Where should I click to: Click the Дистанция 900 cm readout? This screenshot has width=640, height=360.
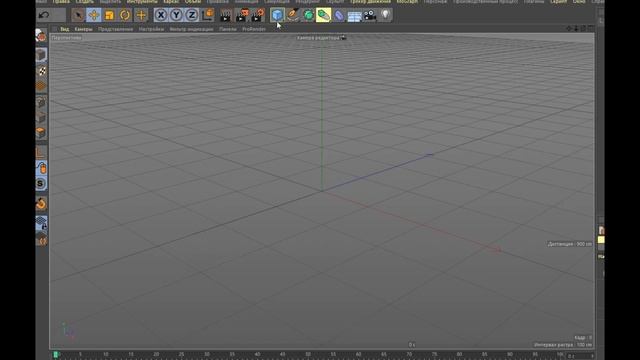click(569, 244)
